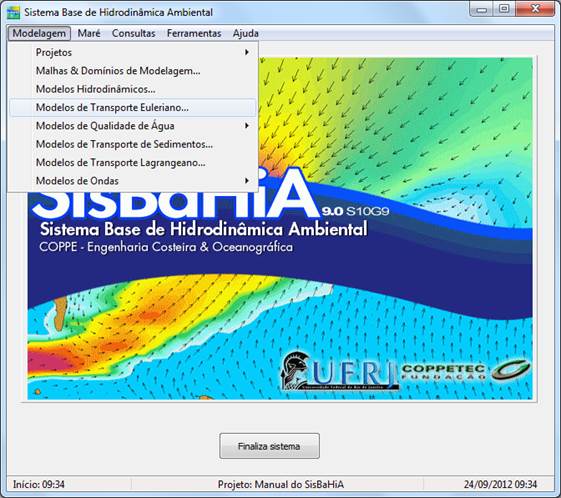Screen dimensions: 561x498
Task: Open the Ajuda menu
Action: point(245,33)
